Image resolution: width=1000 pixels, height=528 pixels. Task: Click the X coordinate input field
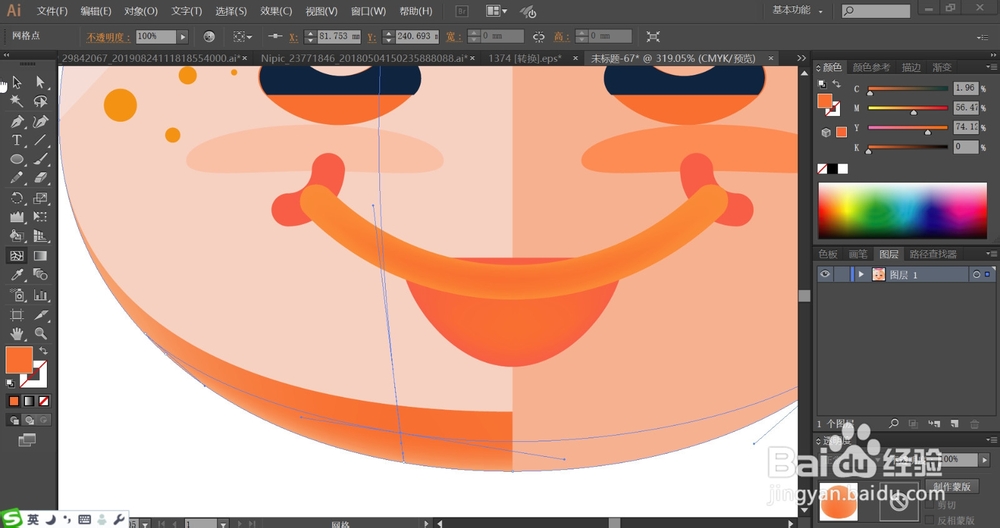[338, 36]
